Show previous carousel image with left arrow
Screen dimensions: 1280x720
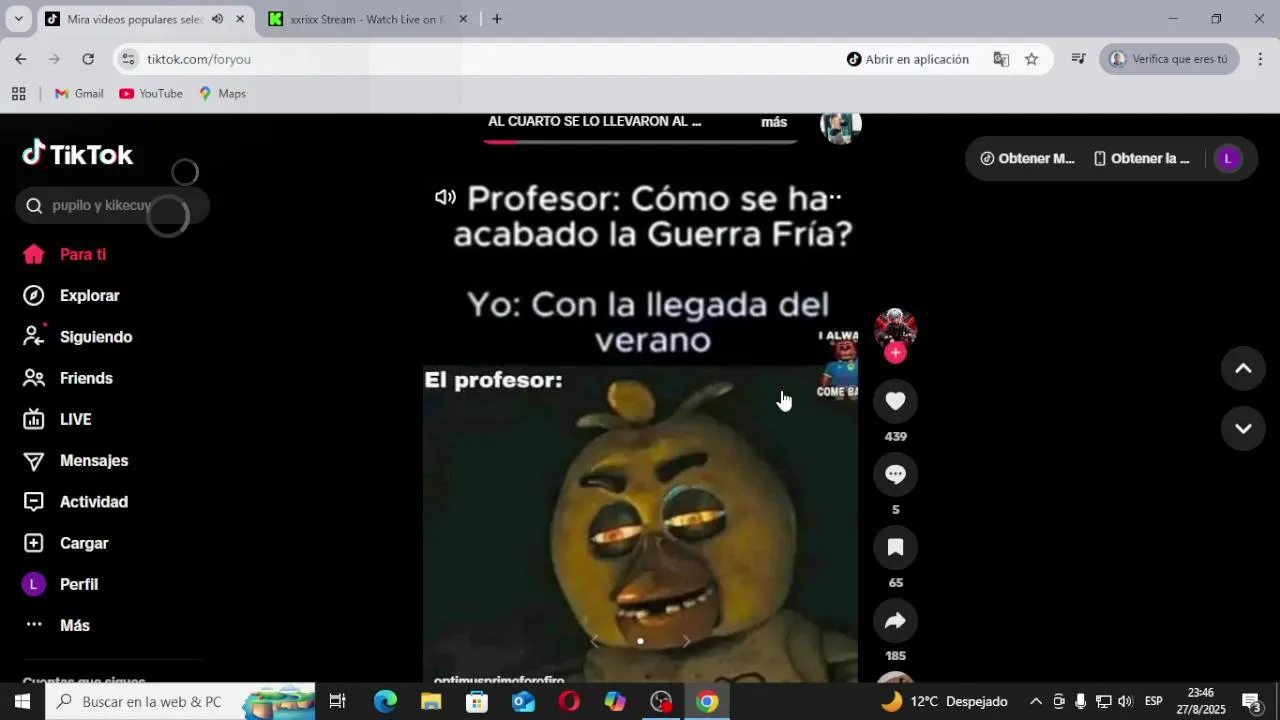point(594,641)
